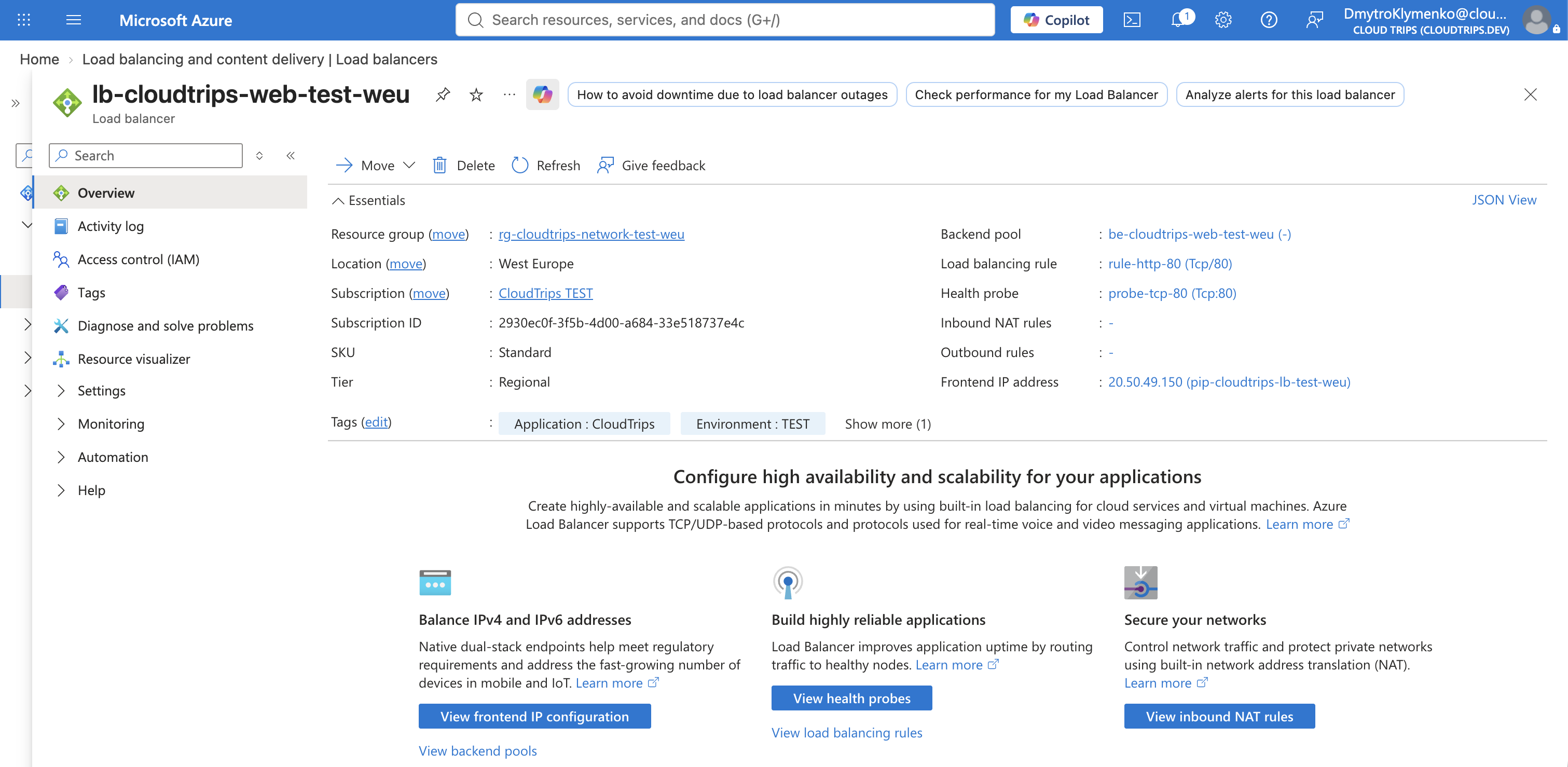Click the resource menu Search box
1568x767 pixels.
coord(145,156)
